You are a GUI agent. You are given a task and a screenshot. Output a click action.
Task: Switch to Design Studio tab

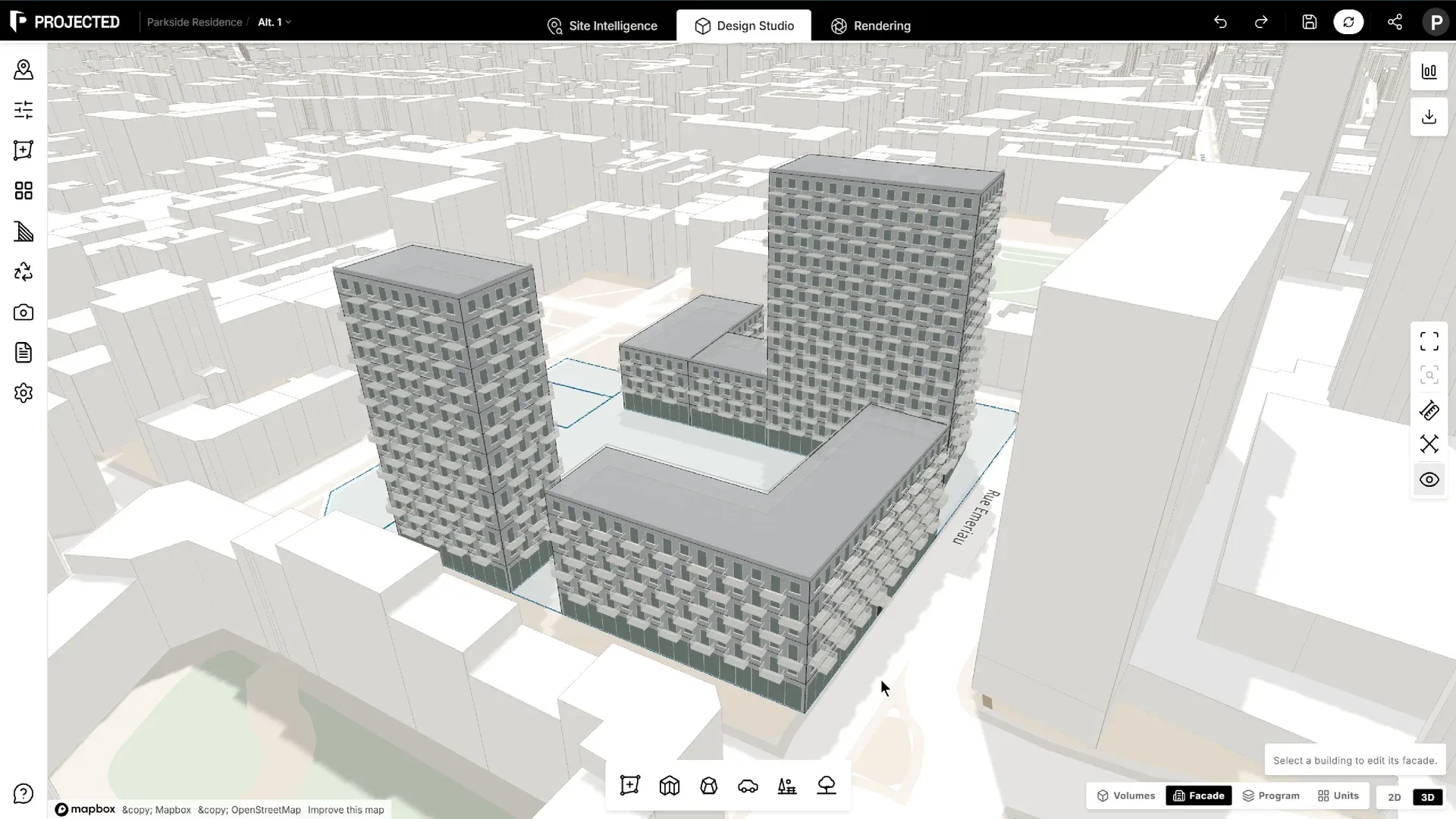pyautogui.click(x=744, y=26)
